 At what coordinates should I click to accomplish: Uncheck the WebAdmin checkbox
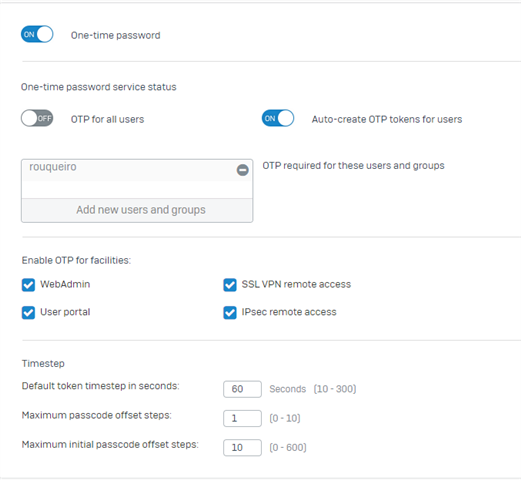point(28,285)
